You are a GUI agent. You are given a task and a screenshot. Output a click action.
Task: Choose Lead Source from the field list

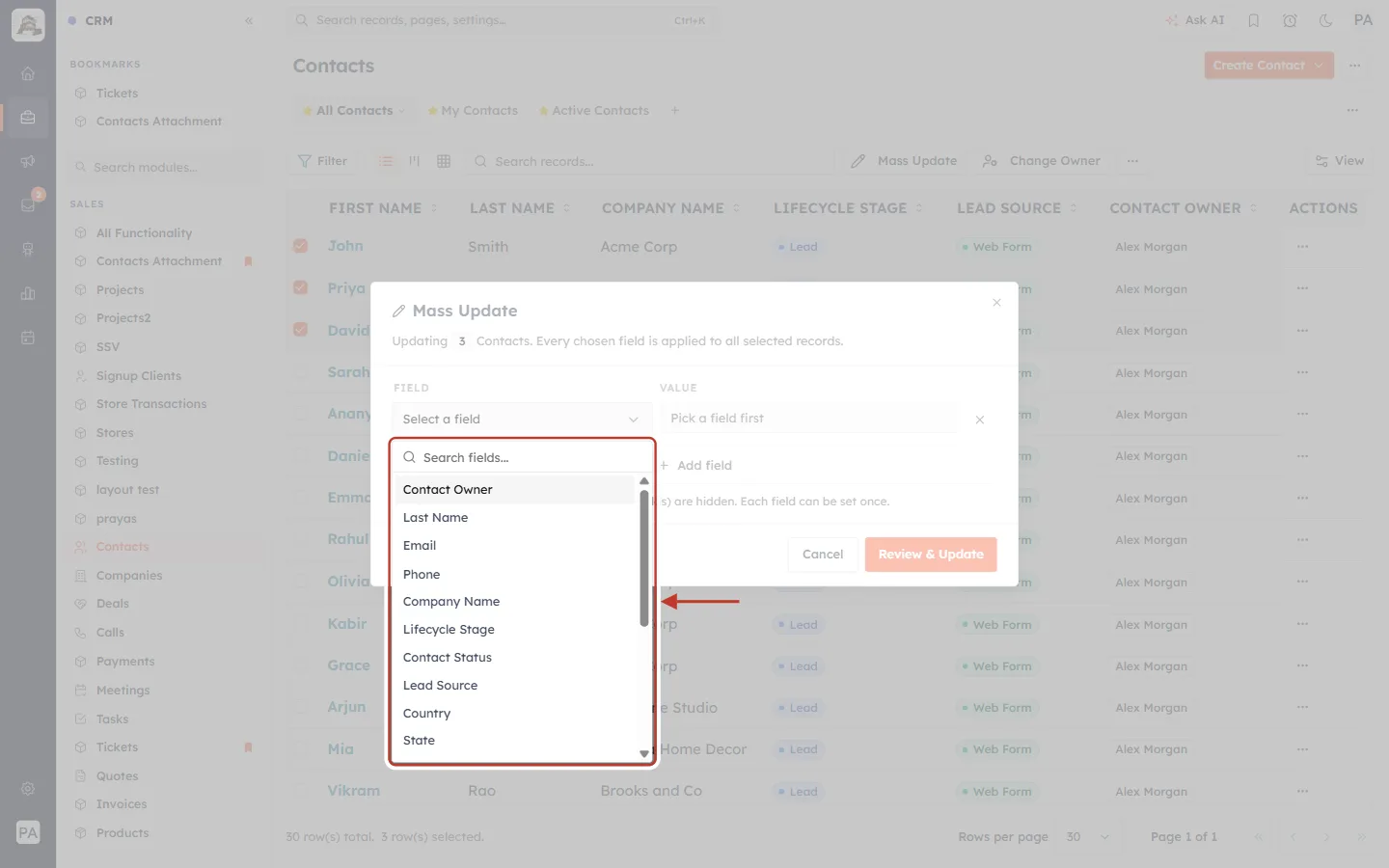(514, 686)
